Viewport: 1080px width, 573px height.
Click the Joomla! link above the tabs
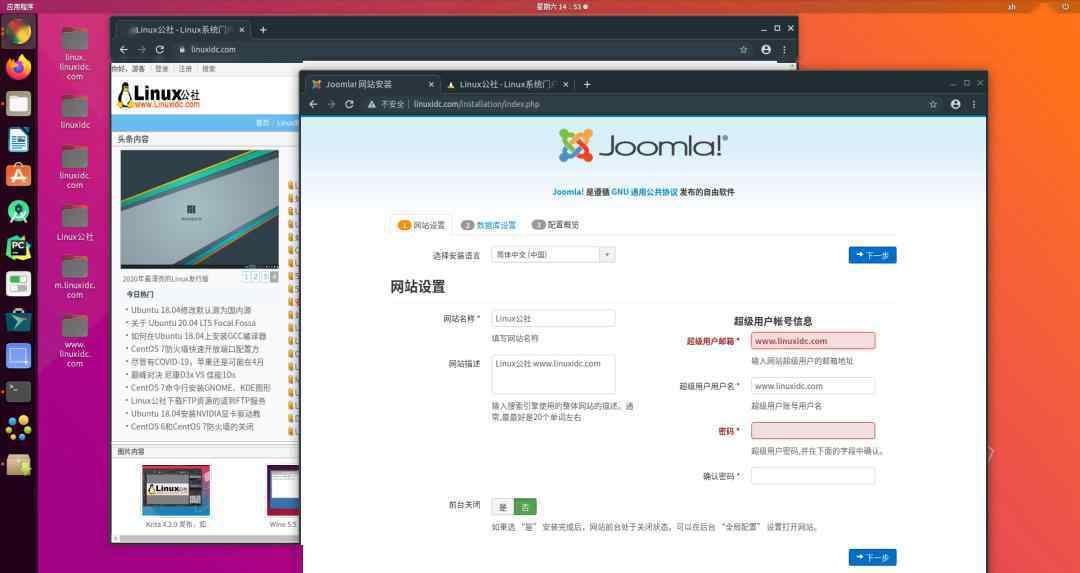pos(568,192)
